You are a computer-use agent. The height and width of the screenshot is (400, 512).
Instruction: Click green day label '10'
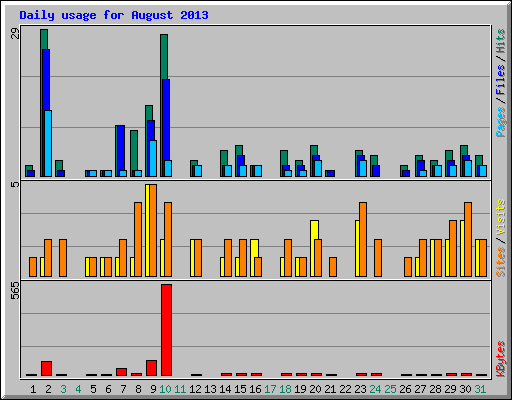165,389
